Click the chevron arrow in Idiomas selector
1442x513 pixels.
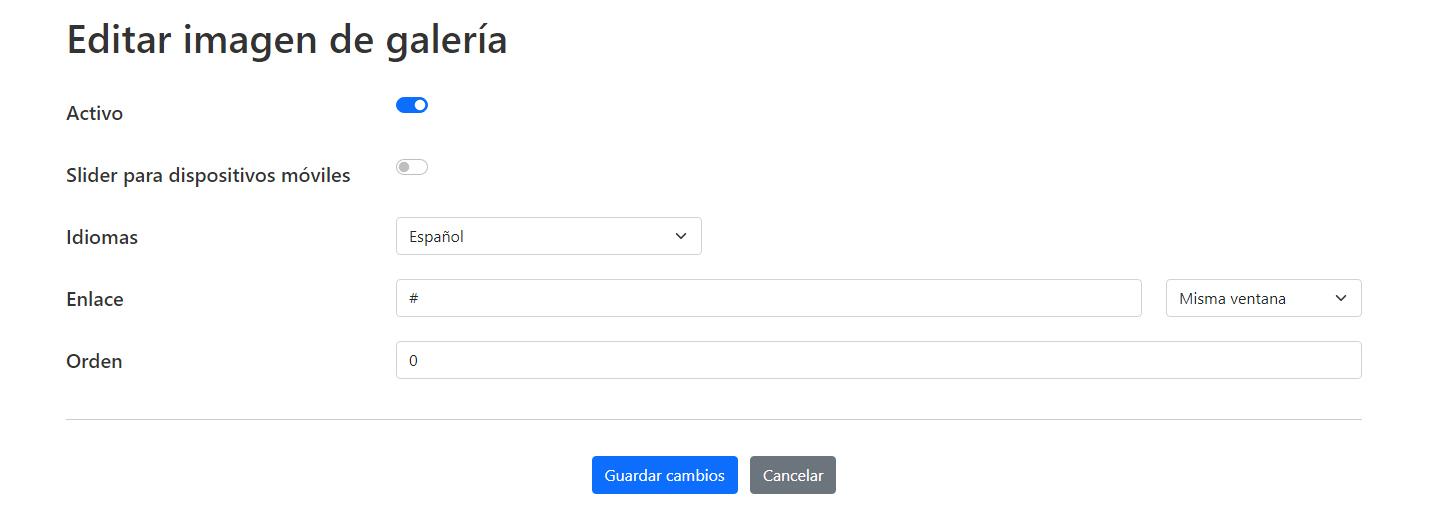pyautogui.click(x=681, y=237)
